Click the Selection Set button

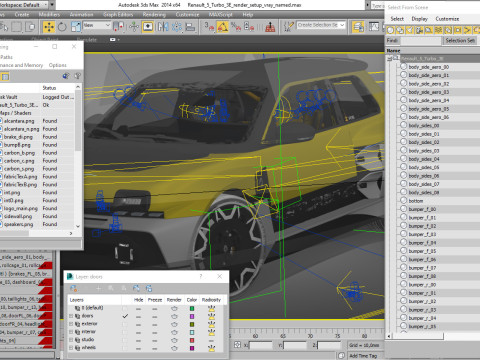coord(460,41)
